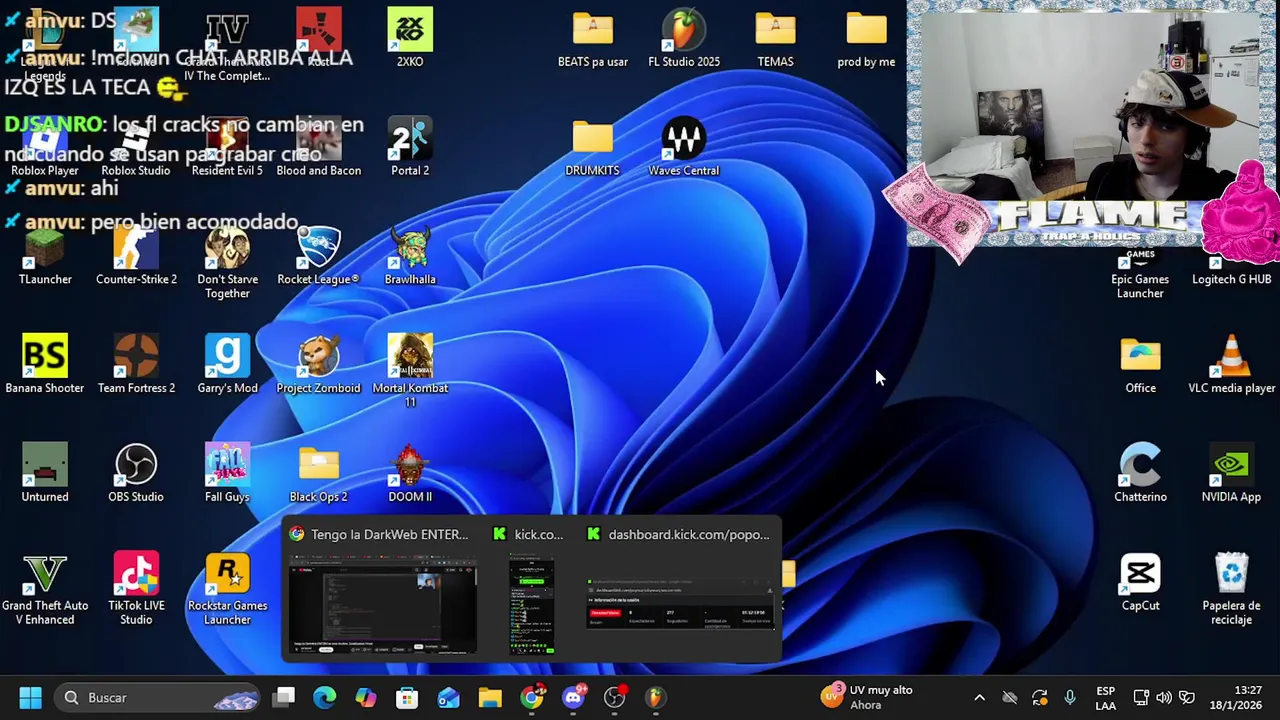
Task: Launch DOOM II shortcut
Action: point(410,474)
